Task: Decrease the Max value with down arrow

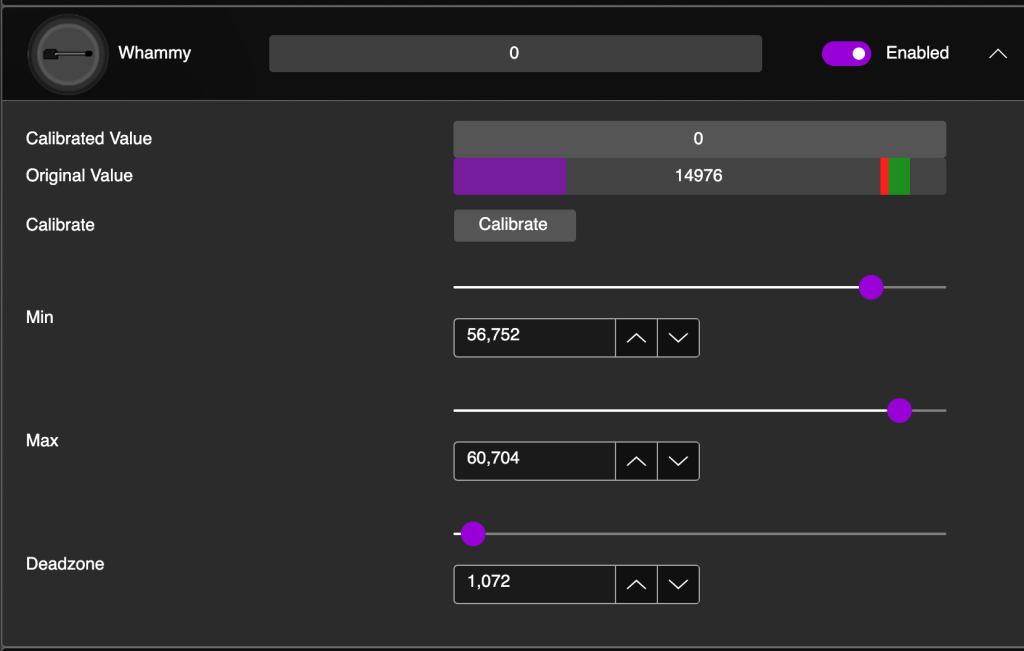Action: tap(678, 461)
